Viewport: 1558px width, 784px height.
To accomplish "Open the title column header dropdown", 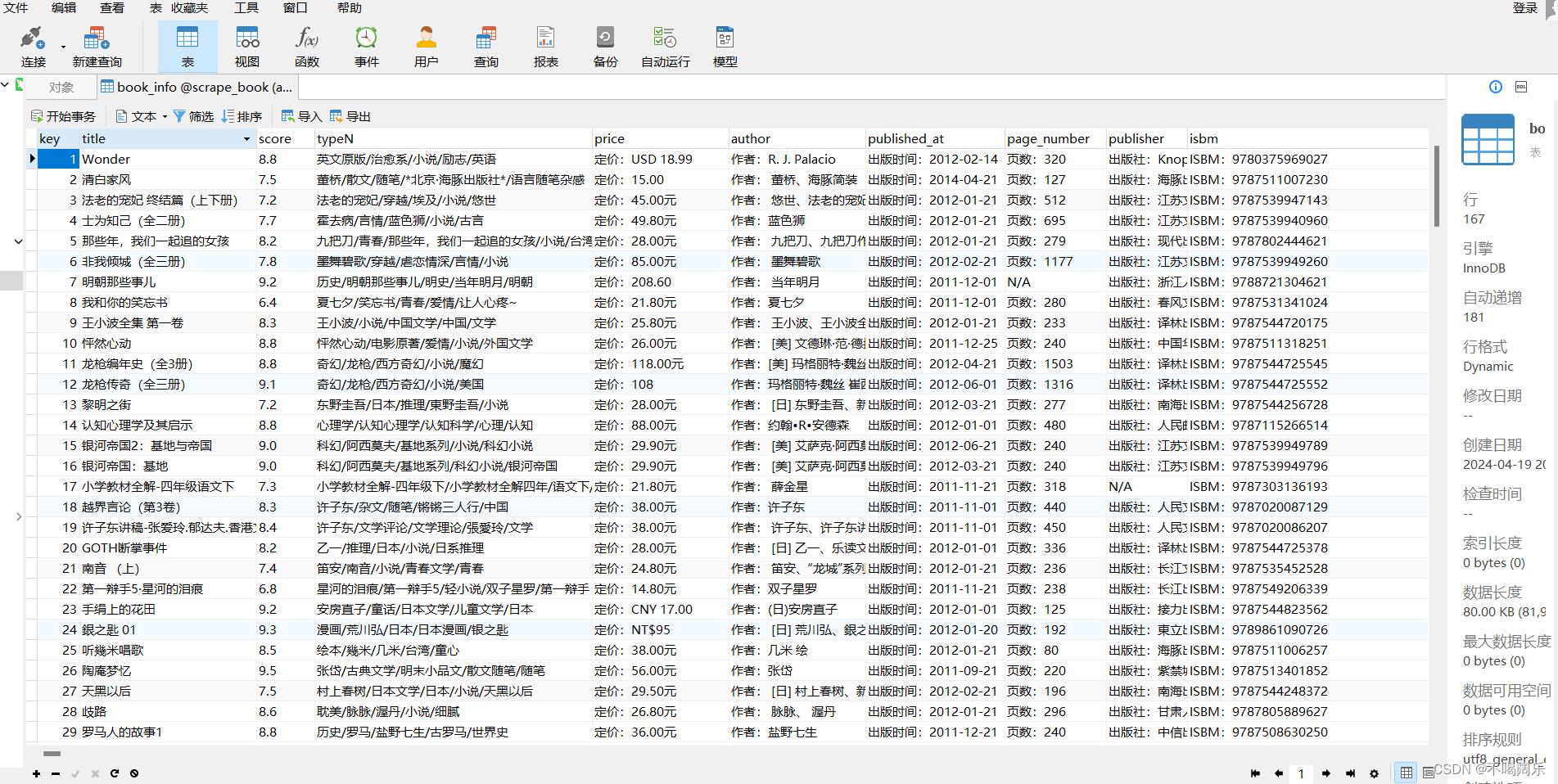I will coord(246,139).
